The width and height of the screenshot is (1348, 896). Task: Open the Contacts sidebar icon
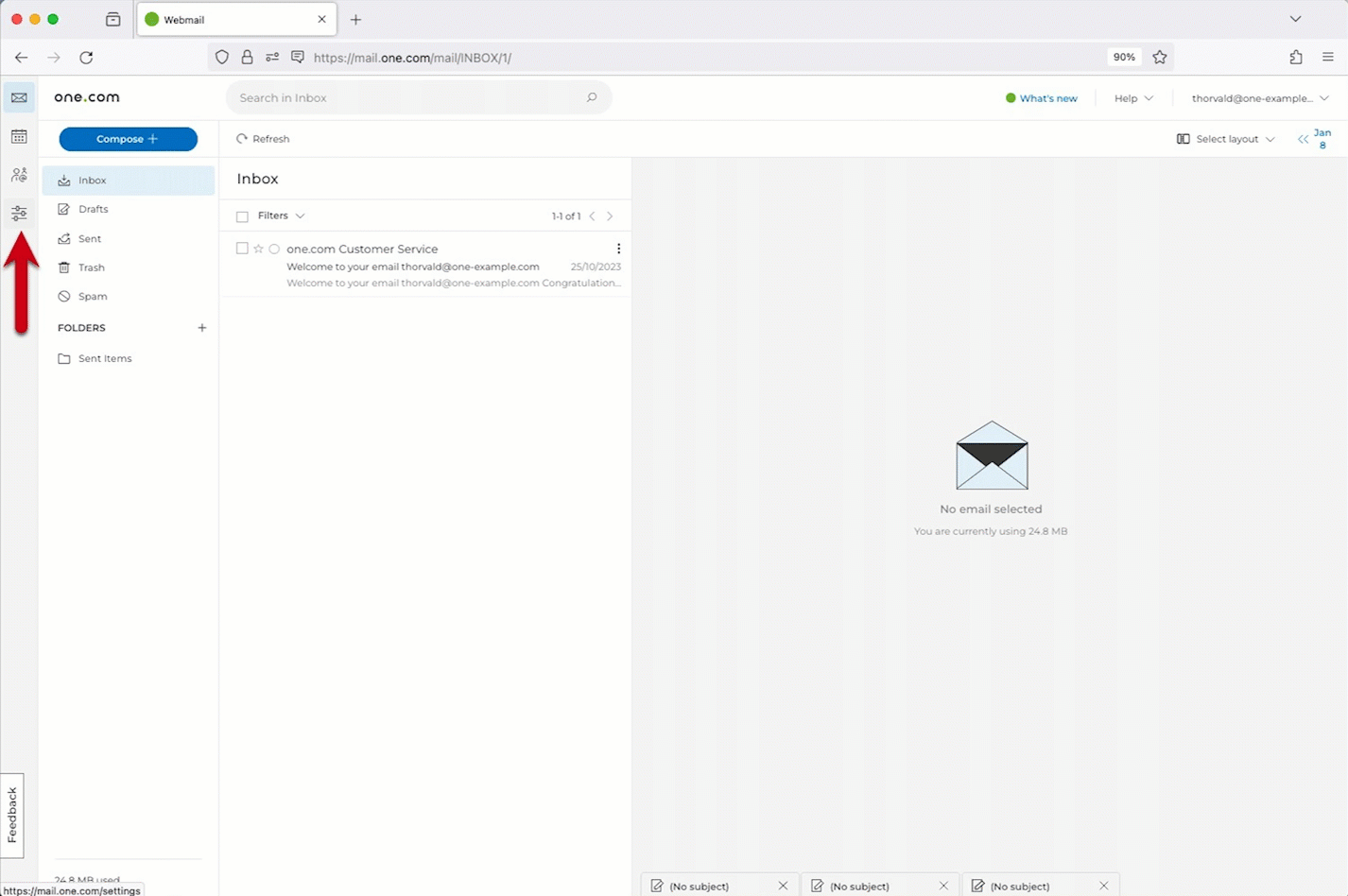19,174
